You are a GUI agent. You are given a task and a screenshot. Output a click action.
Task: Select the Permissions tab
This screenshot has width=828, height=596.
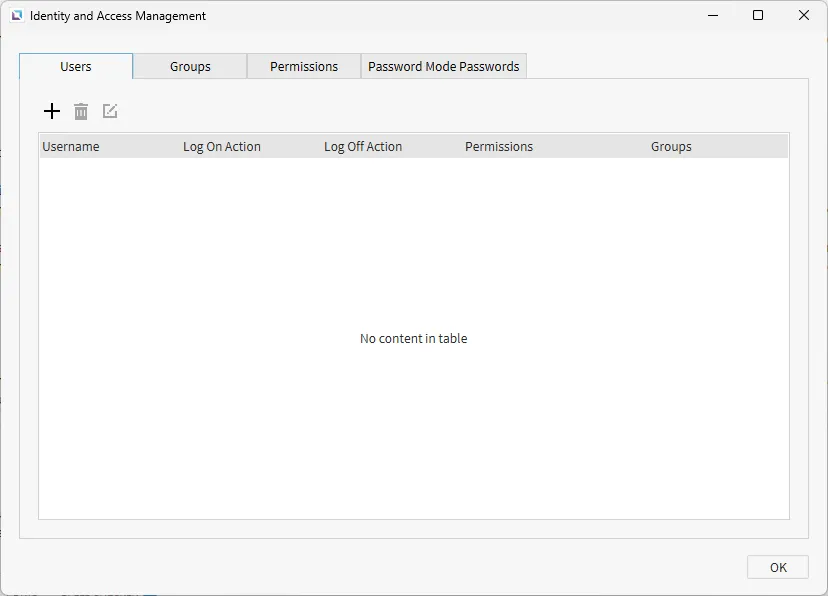304,66
